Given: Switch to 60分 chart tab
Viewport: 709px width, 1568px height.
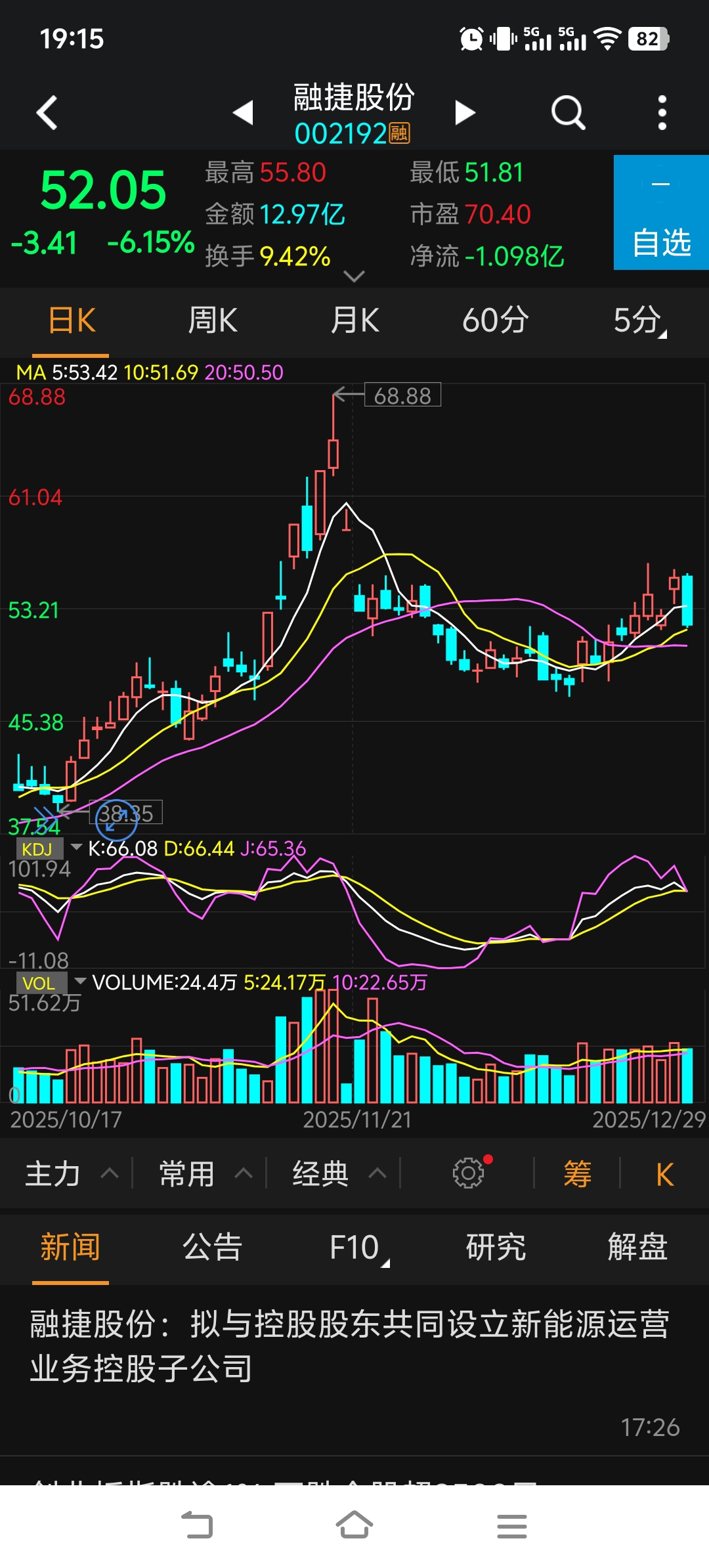Looking at the screenshot, I should tap(496, 321).
